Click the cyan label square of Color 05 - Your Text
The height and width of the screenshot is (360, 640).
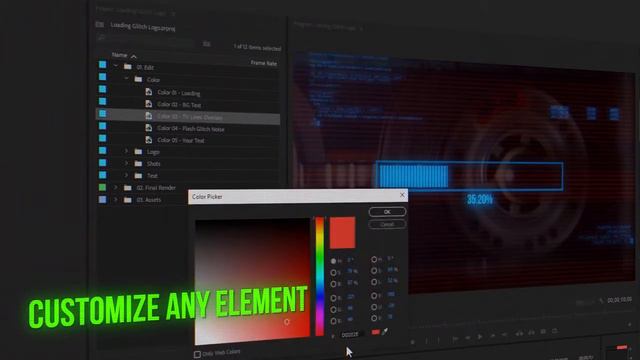coord(102,138)
